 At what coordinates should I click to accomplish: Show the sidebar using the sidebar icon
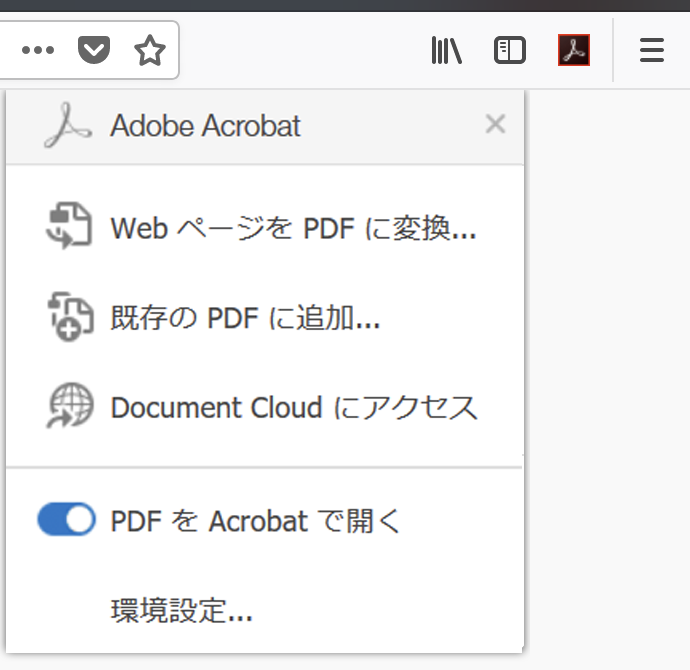click(510, 50)
